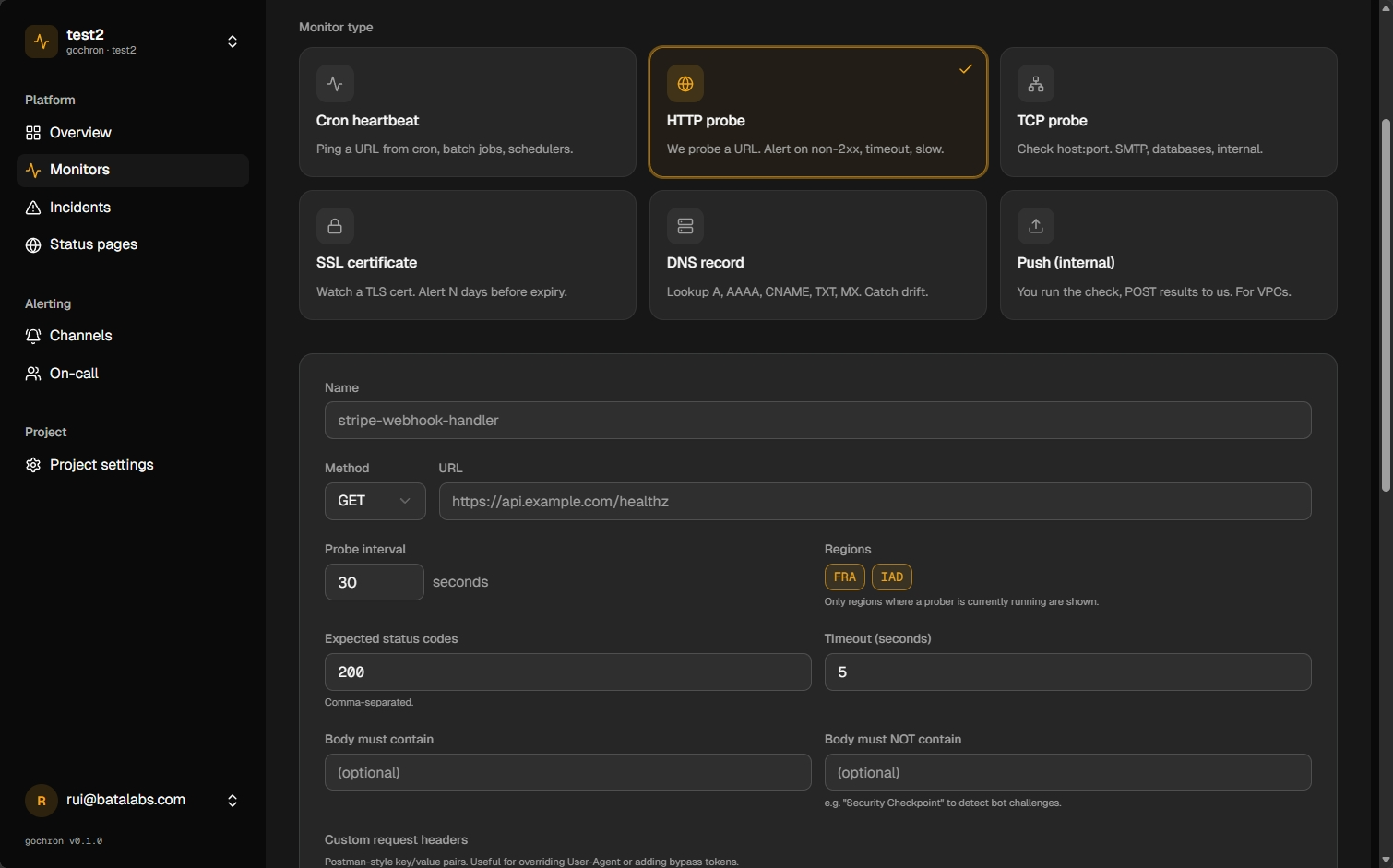Click the TCP probe network icon
Viewport: 1393px width, 868px height.
(x=1036, y=83)
